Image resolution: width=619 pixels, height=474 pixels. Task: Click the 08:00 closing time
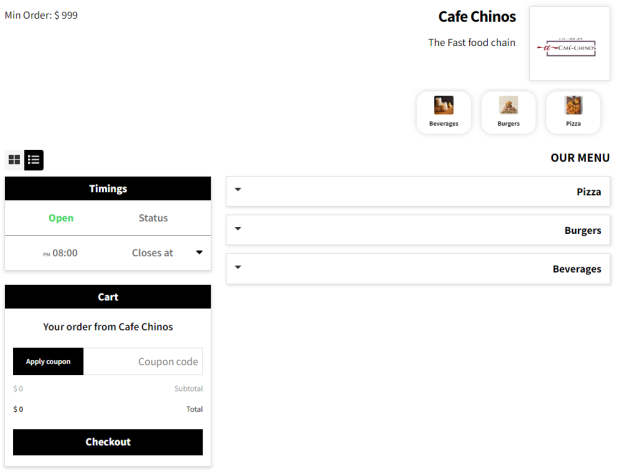64,253
